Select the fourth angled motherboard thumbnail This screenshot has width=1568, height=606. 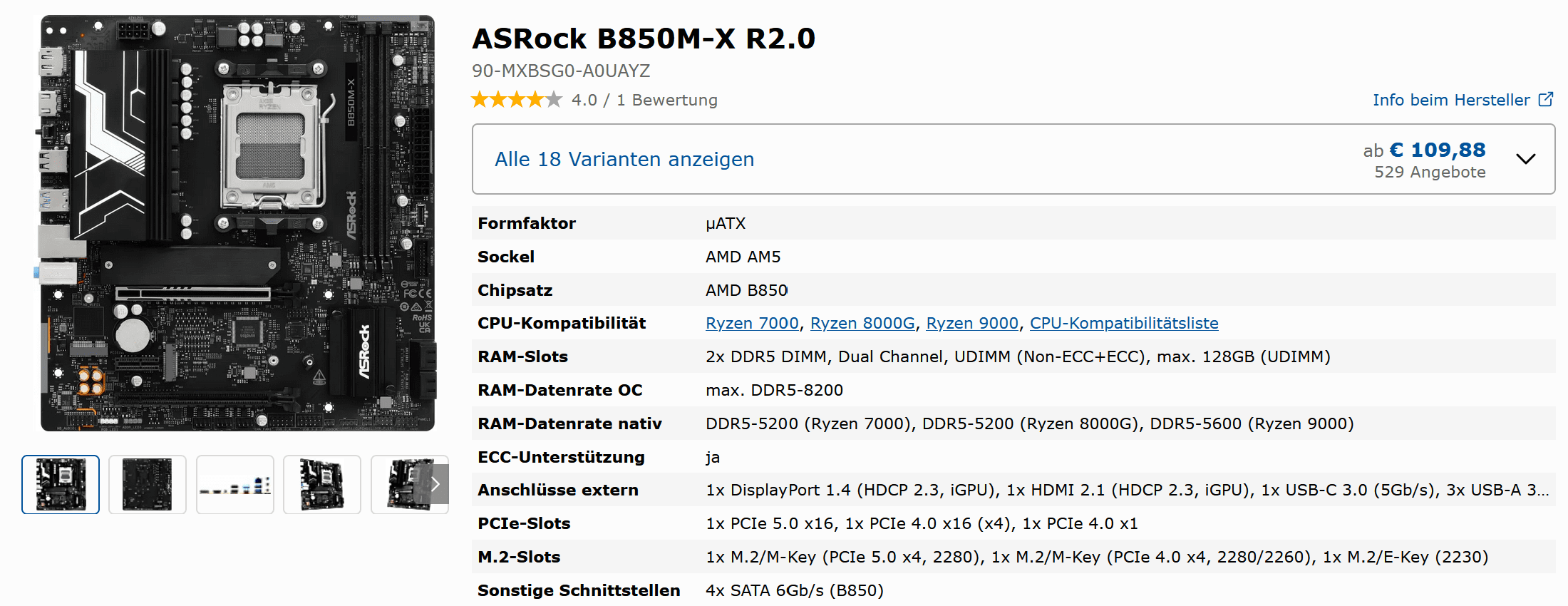pyautogui.click(x=322, y=485)
